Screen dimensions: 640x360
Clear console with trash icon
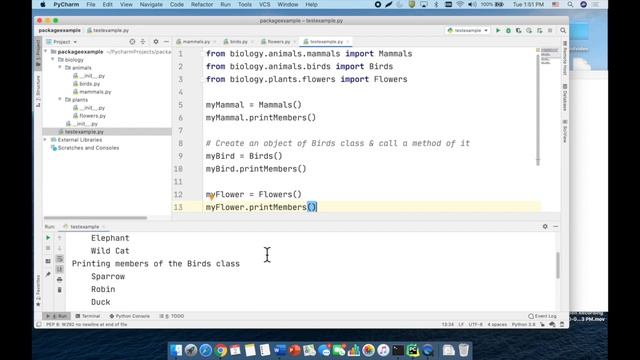pyautogui.click(x=60, y=290)
